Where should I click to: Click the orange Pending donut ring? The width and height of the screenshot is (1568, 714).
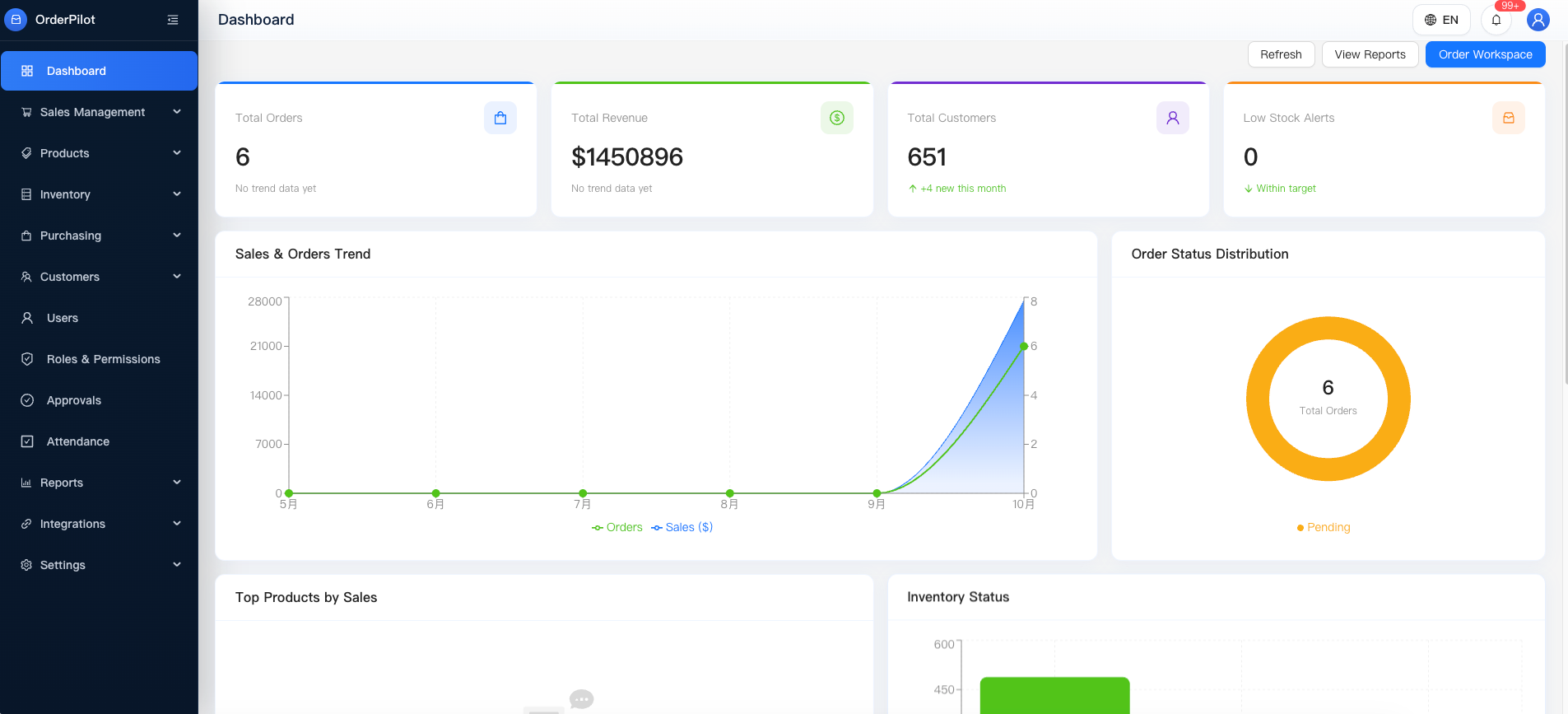tap(1328, 328)
